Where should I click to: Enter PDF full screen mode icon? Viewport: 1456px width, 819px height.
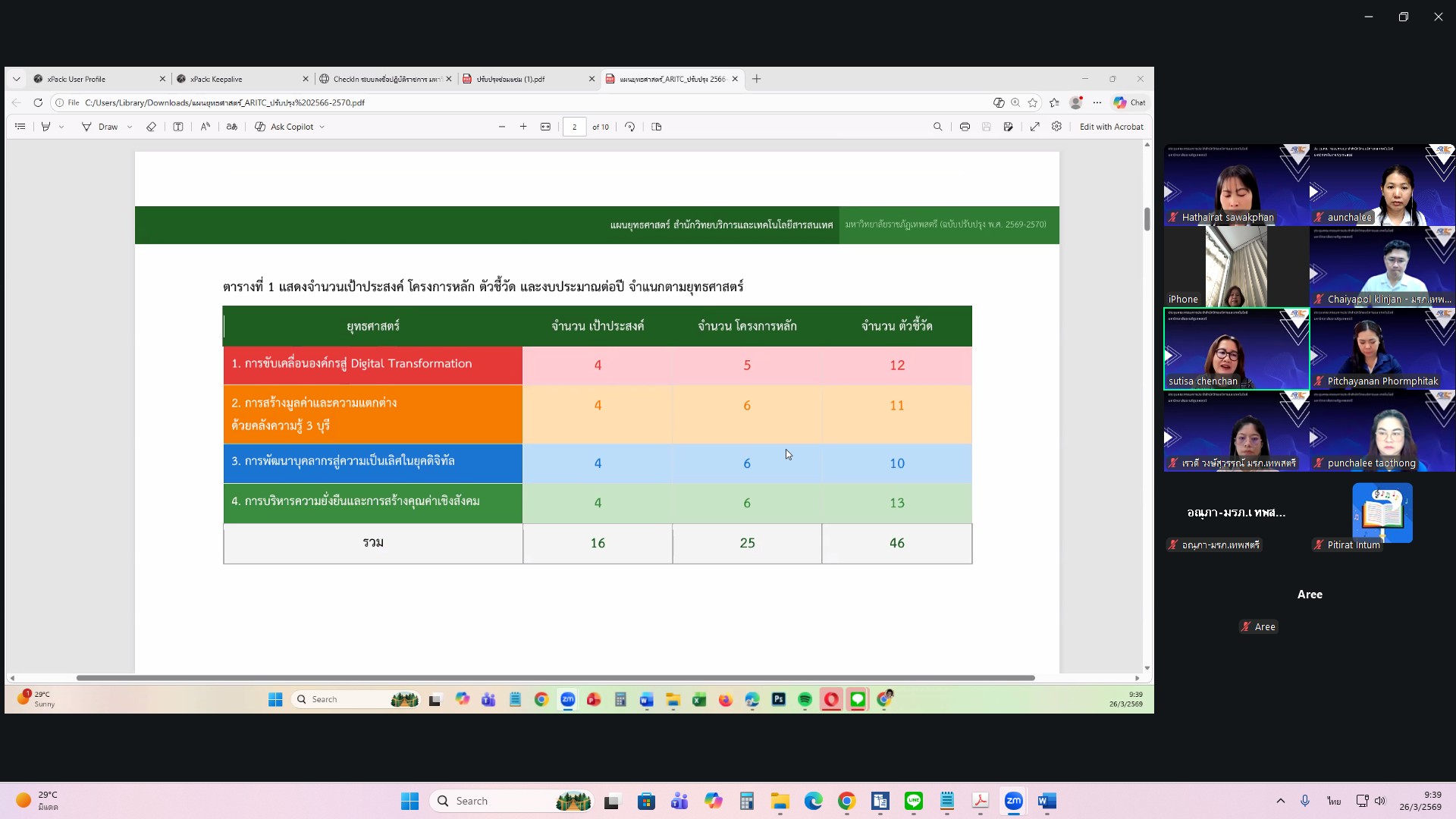tap(1034, 127)
